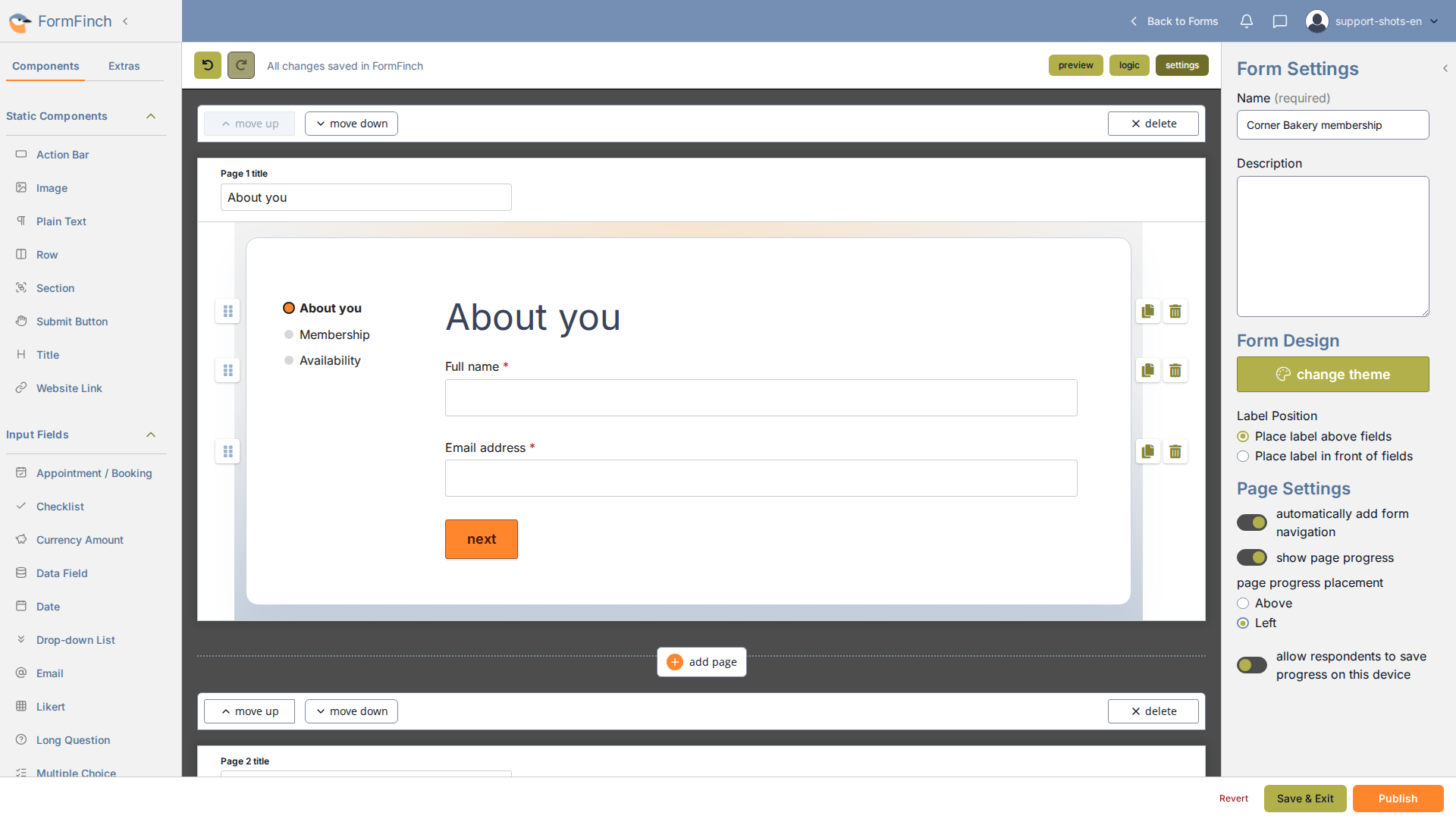
Task: Toggle show page progress
Action: click(1252, 557)
